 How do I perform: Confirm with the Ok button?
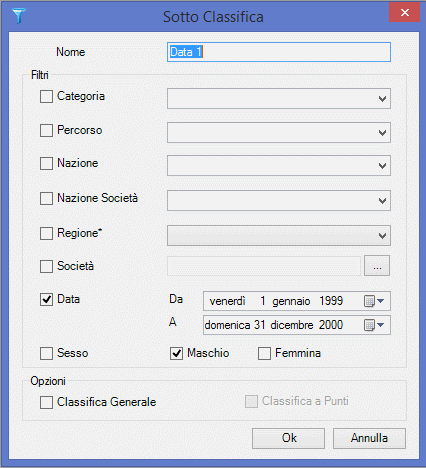coord(288,438)
